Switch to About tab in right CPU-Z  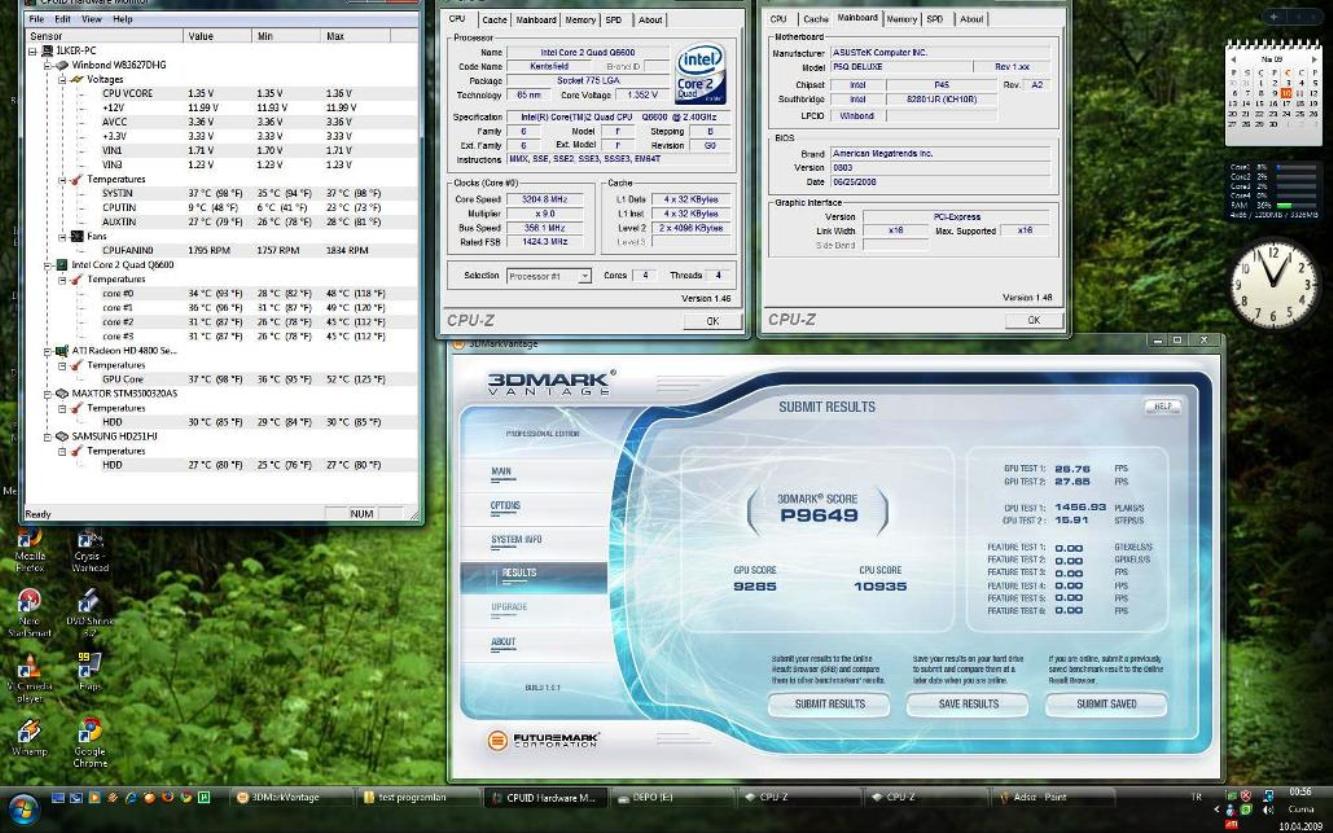click(x=972, y=19)
